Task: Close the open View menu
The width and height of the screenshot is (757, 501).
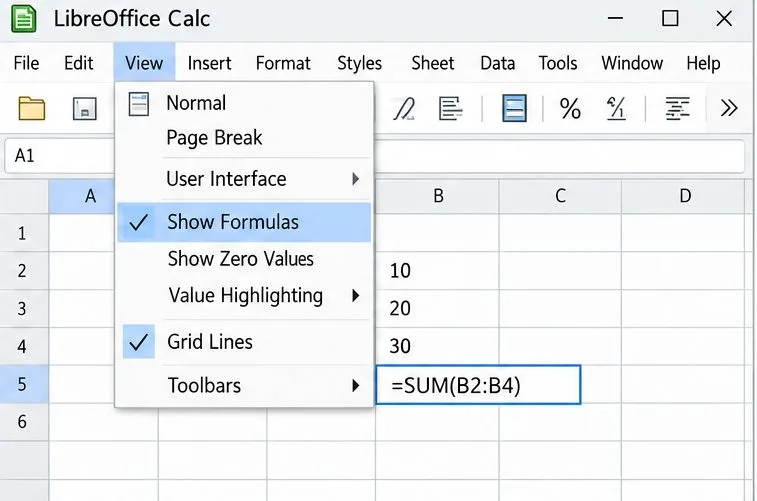Action: pyautogui.click(x=144, y=63)
